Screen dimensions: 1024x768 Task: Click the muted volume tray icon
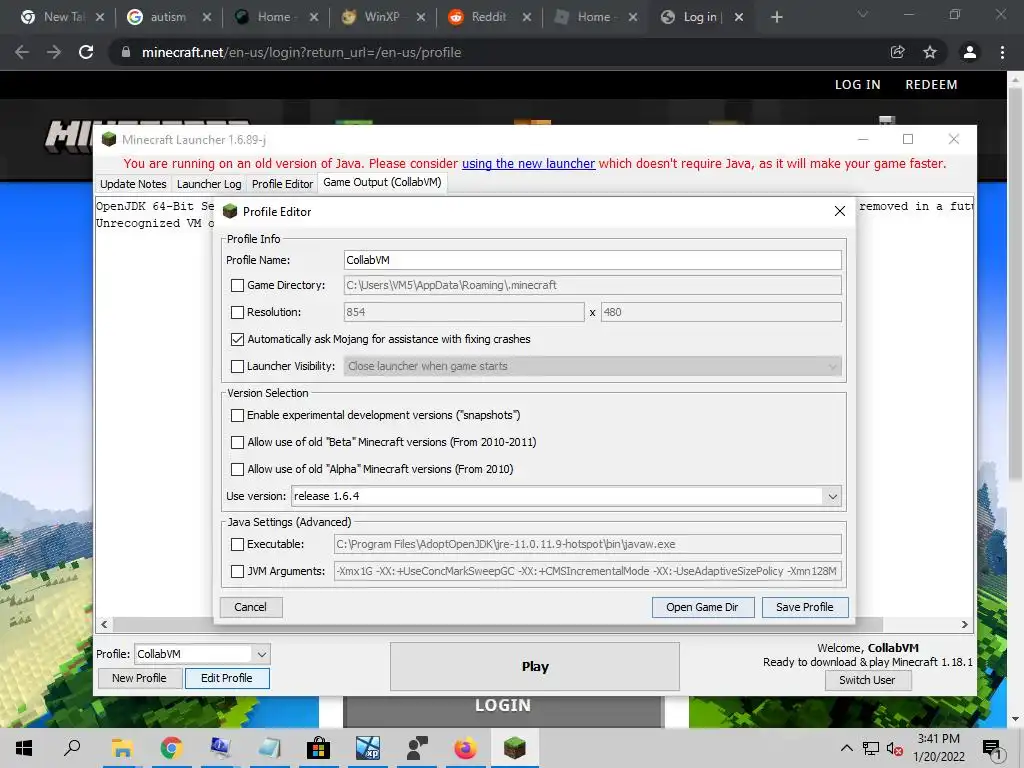(895, 748)
